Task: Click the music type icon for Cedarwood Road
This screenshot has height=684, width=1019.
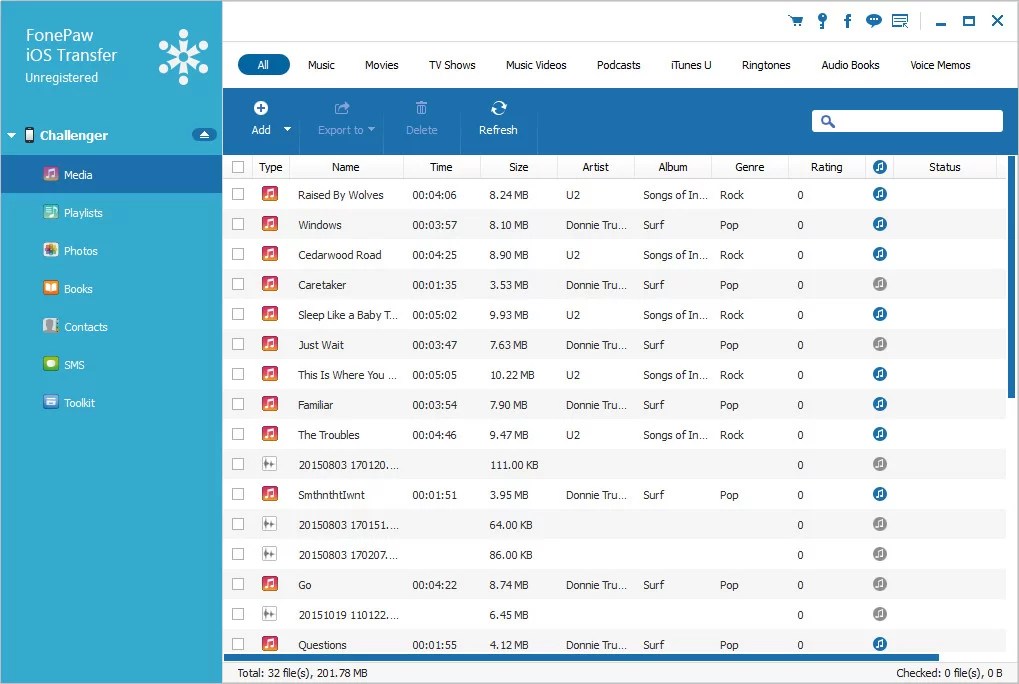Action: [270, 254]
